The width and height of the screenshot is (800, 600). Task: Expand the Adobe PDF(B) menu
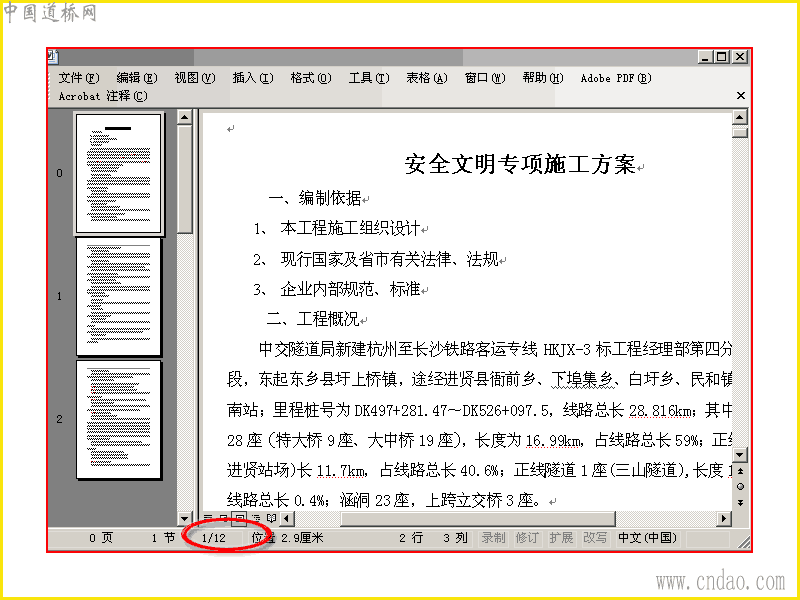616,78
